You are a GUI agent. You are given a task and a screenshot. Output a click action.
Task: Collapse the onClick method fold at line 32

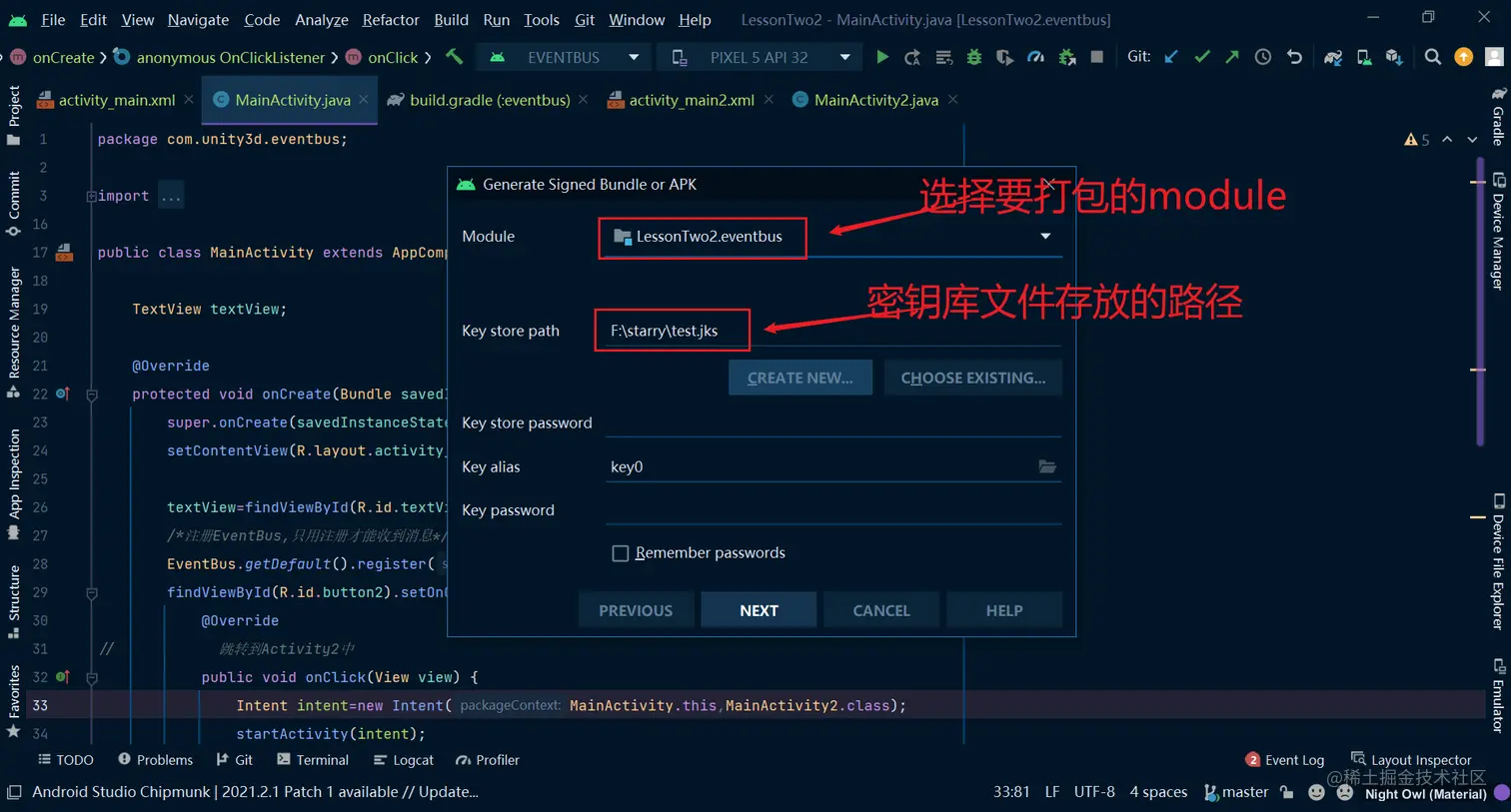(x=92, y=677)
